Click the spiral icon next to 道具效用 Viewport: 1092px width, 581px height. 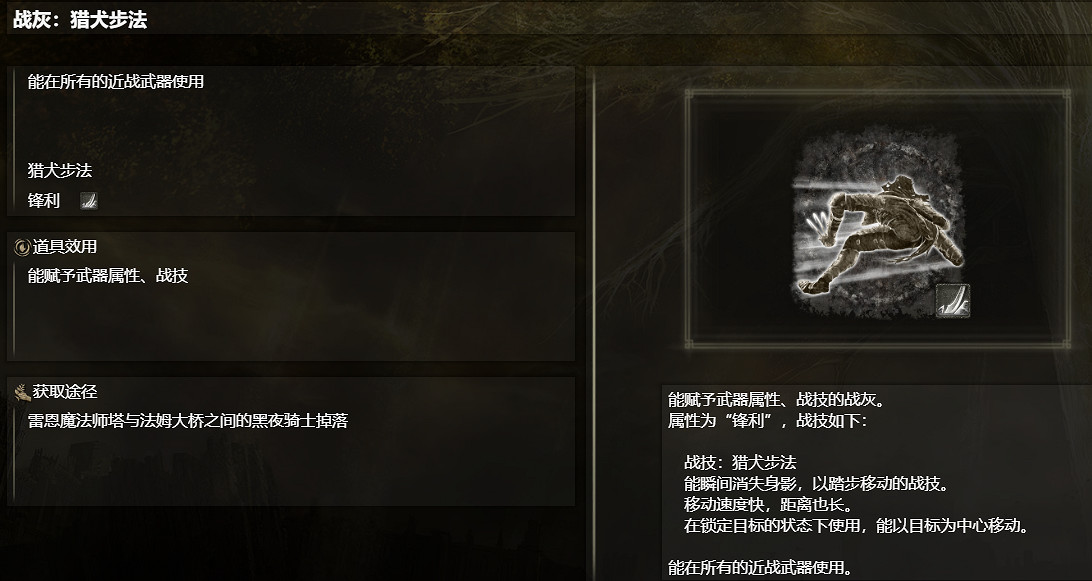coord(22,247)
